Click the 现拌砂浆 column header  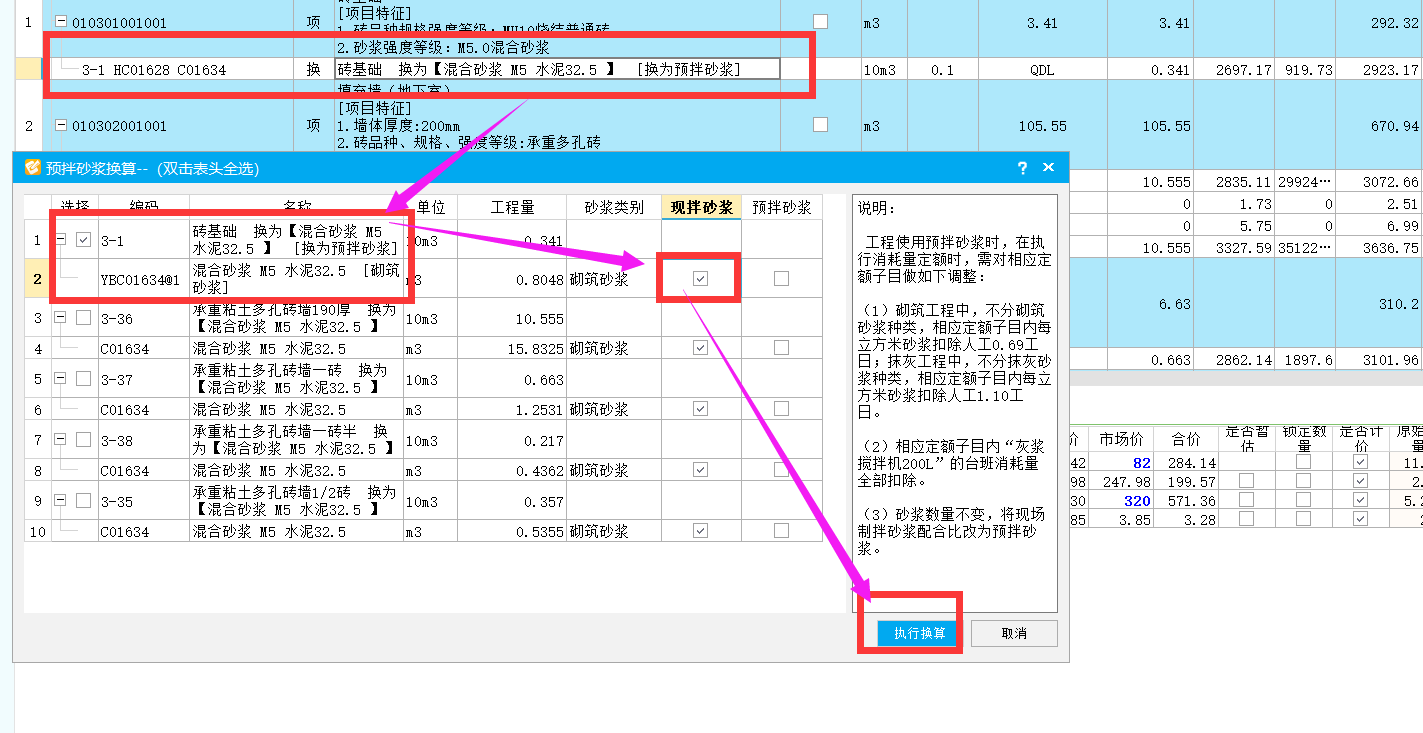(x=701, y=207)
